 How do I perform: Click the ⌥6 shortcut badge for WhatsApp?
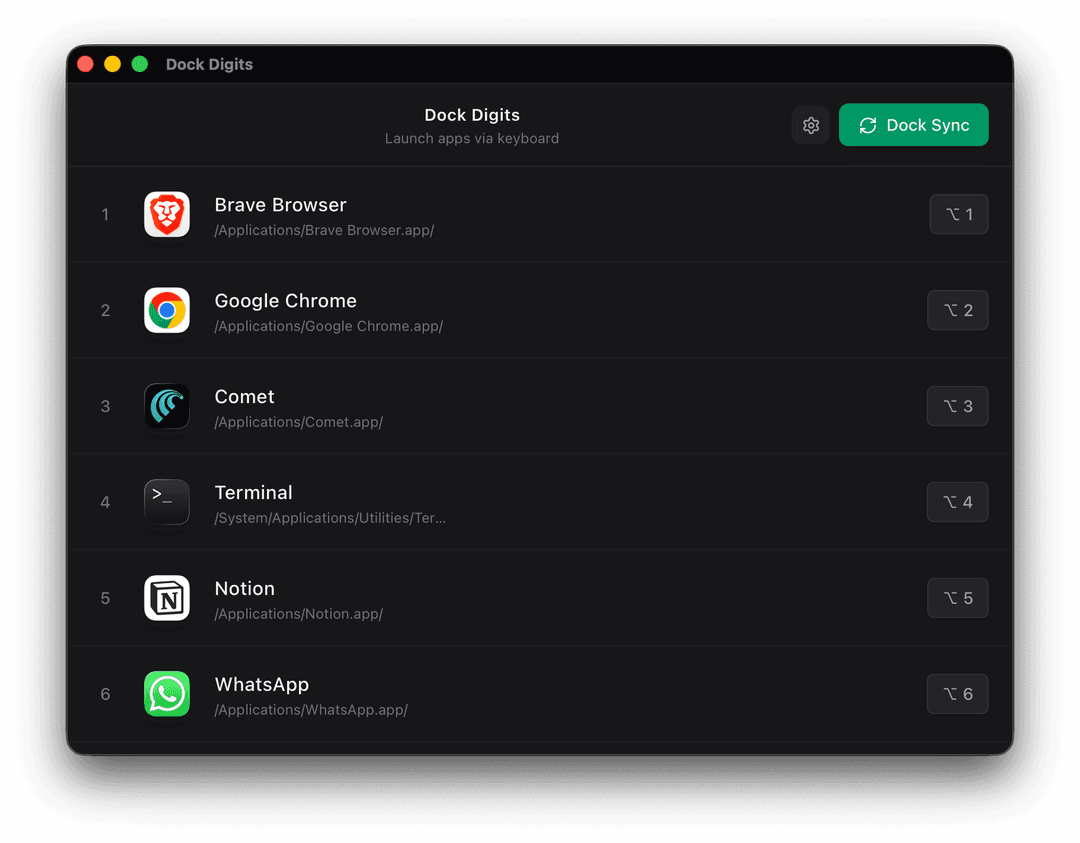tap(958, 694)
